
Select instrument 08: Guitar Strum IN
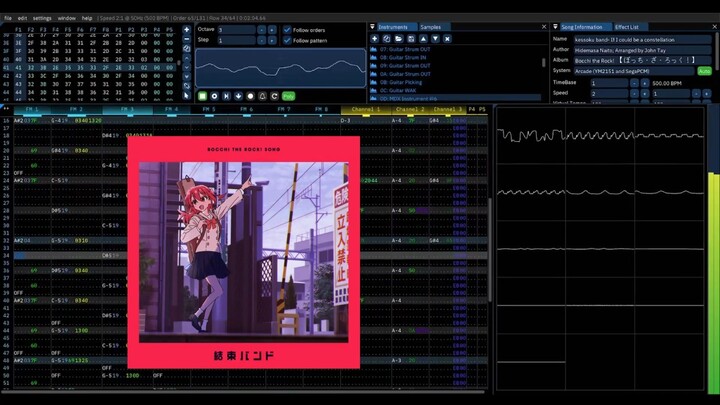(x=403, y=57)
